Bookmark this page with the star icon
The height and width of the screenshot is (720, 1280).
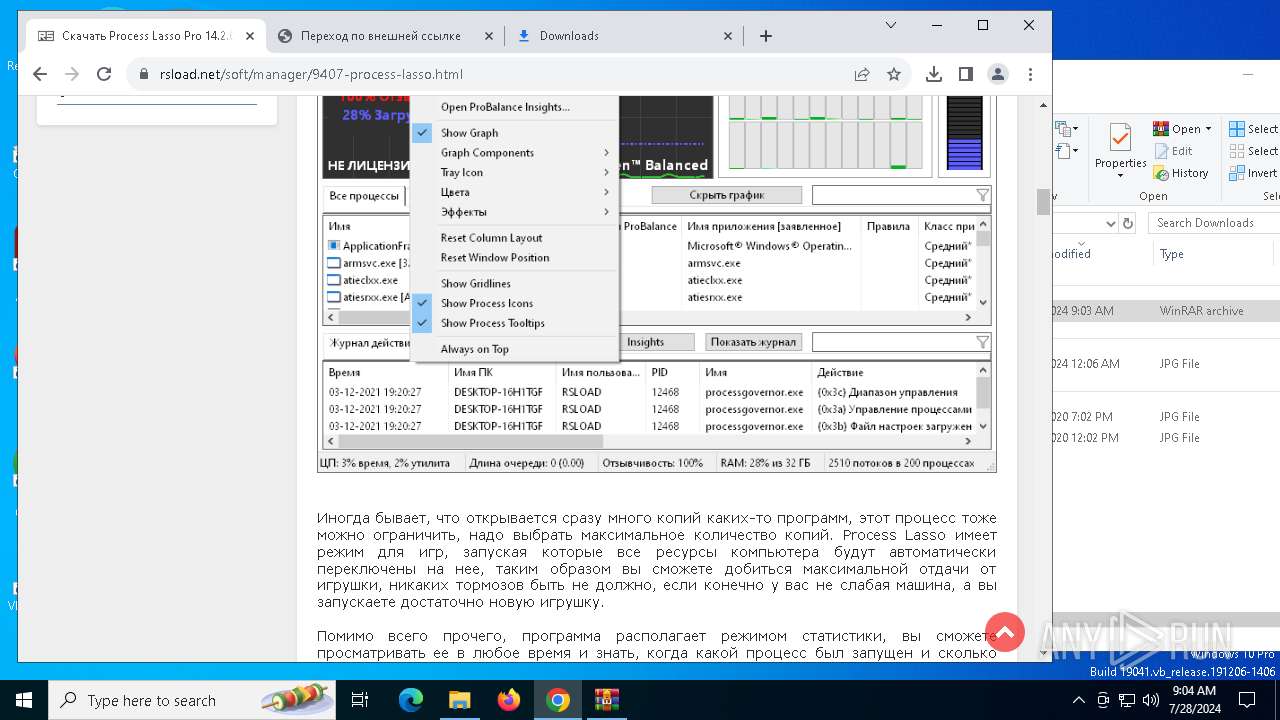(x=894, y=74)
